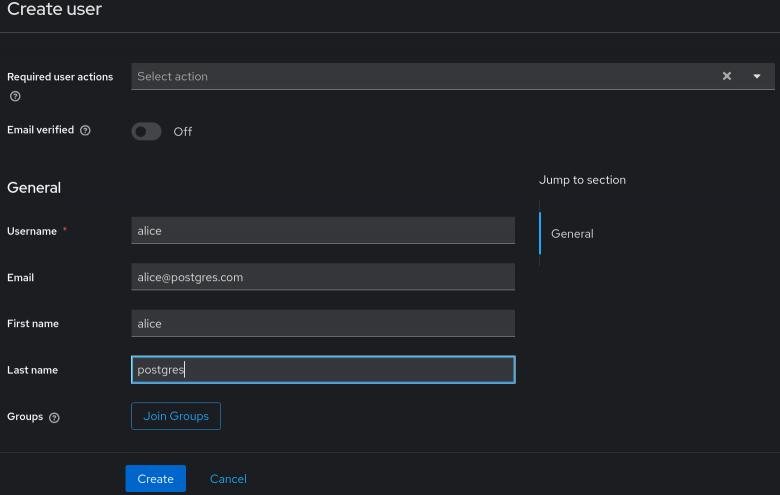Open the Join Groups dialog

pos(176,416)
